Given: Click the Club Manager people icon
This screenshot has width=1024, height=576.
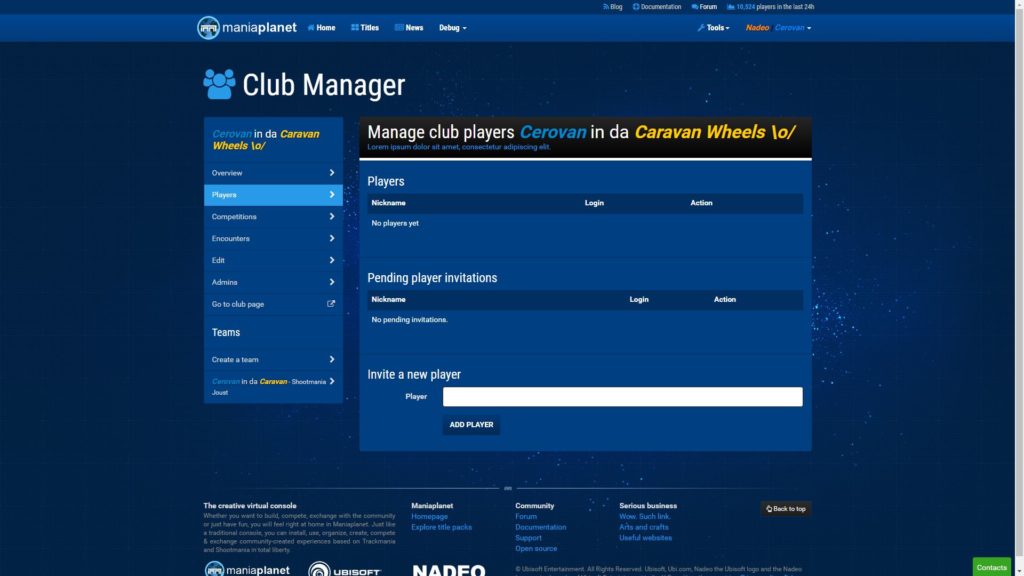Looking at the screenshot, I should click(219, 84).
